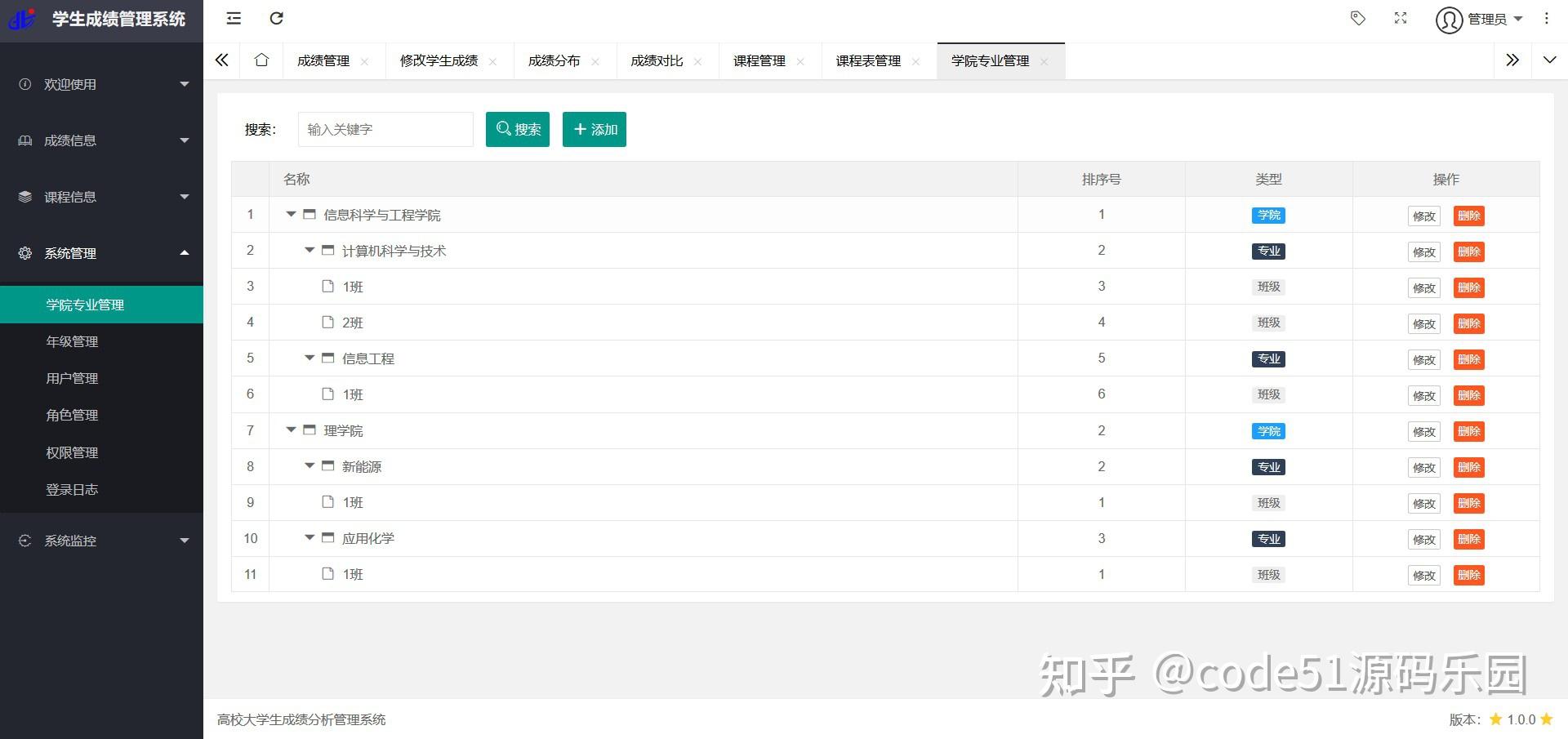
Task: Collapse the 信息科学与工程学院 tree node
Action: (x=291, y=215)
